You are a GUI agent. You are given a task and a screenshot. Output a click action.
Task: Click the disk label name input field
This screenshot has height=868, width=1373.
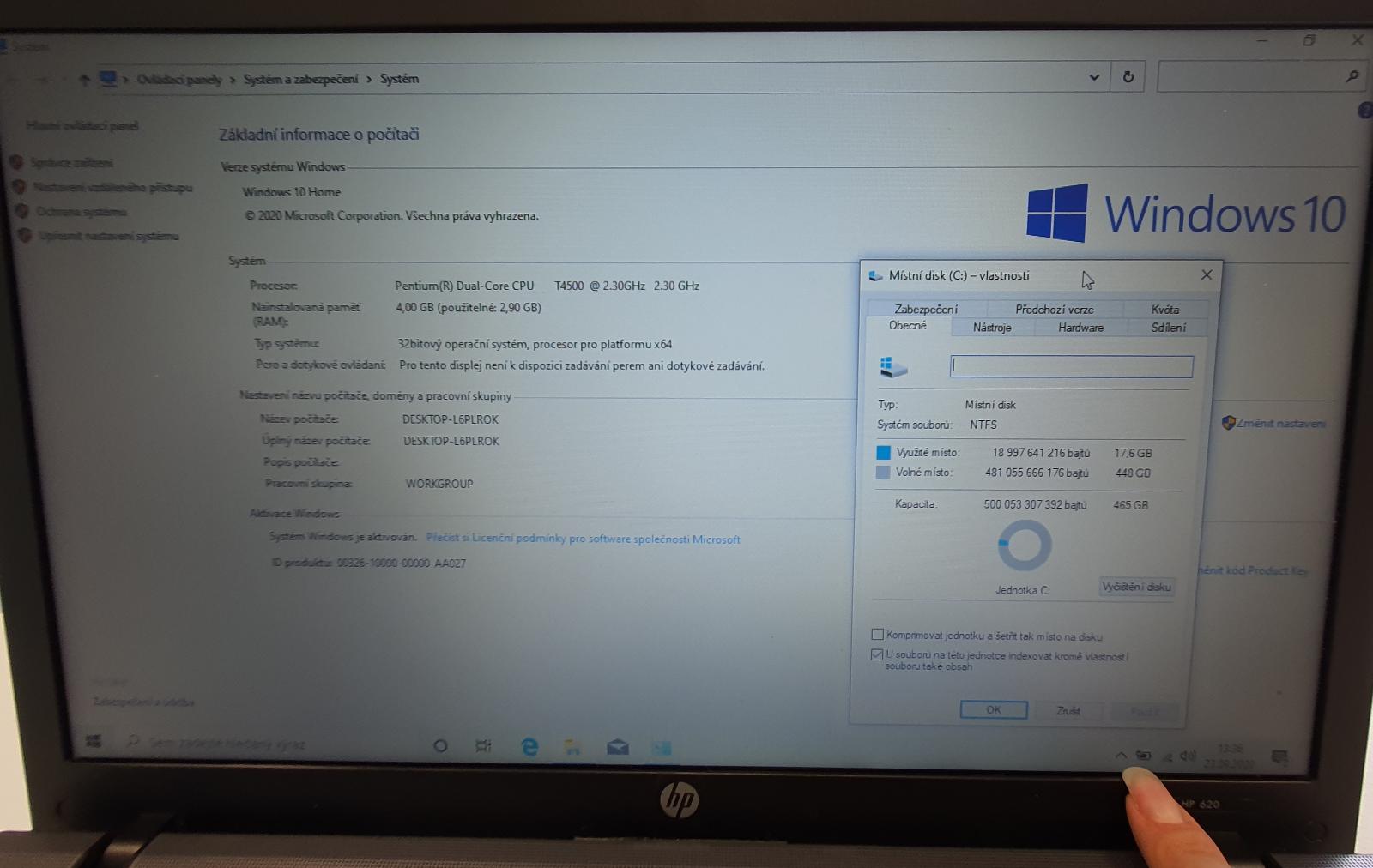(1071, 366)
